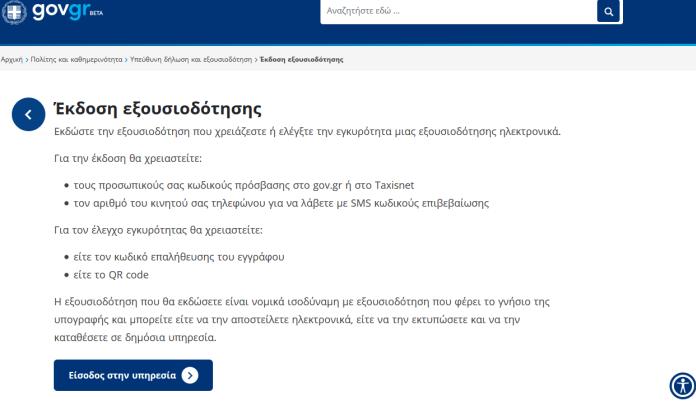
Task: Select the κωδικό επαλήθευσης του εγγράφου bullet
Action: (187, 257)
